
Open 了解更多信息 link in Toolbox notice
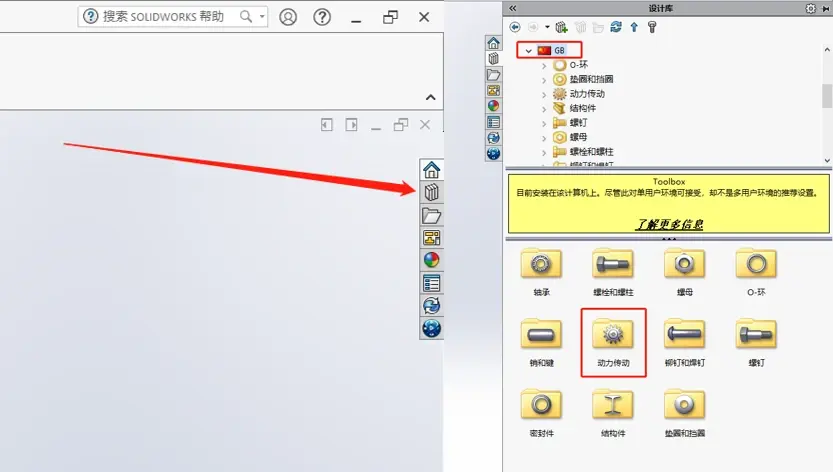click(669, 224)
